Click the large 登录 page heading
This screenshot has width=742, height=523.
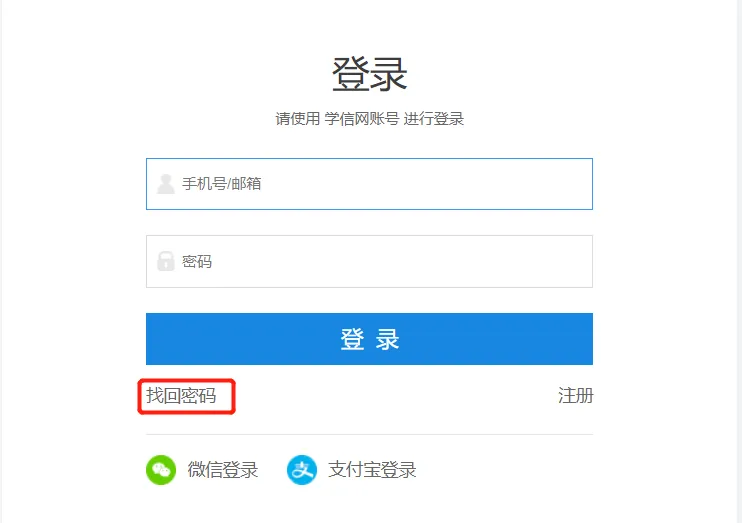pos(369,74)
